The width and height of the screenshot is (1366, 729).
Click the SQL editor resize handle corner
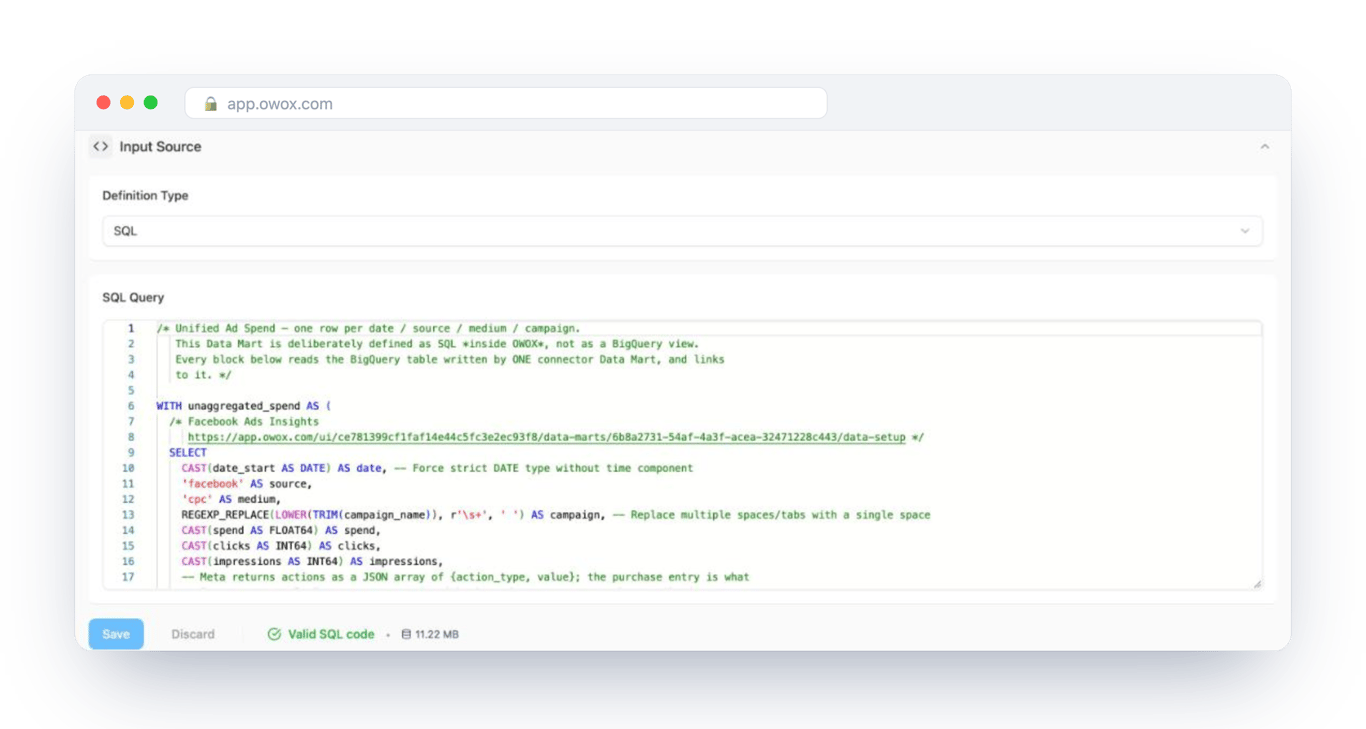[x=1257, y=584]
